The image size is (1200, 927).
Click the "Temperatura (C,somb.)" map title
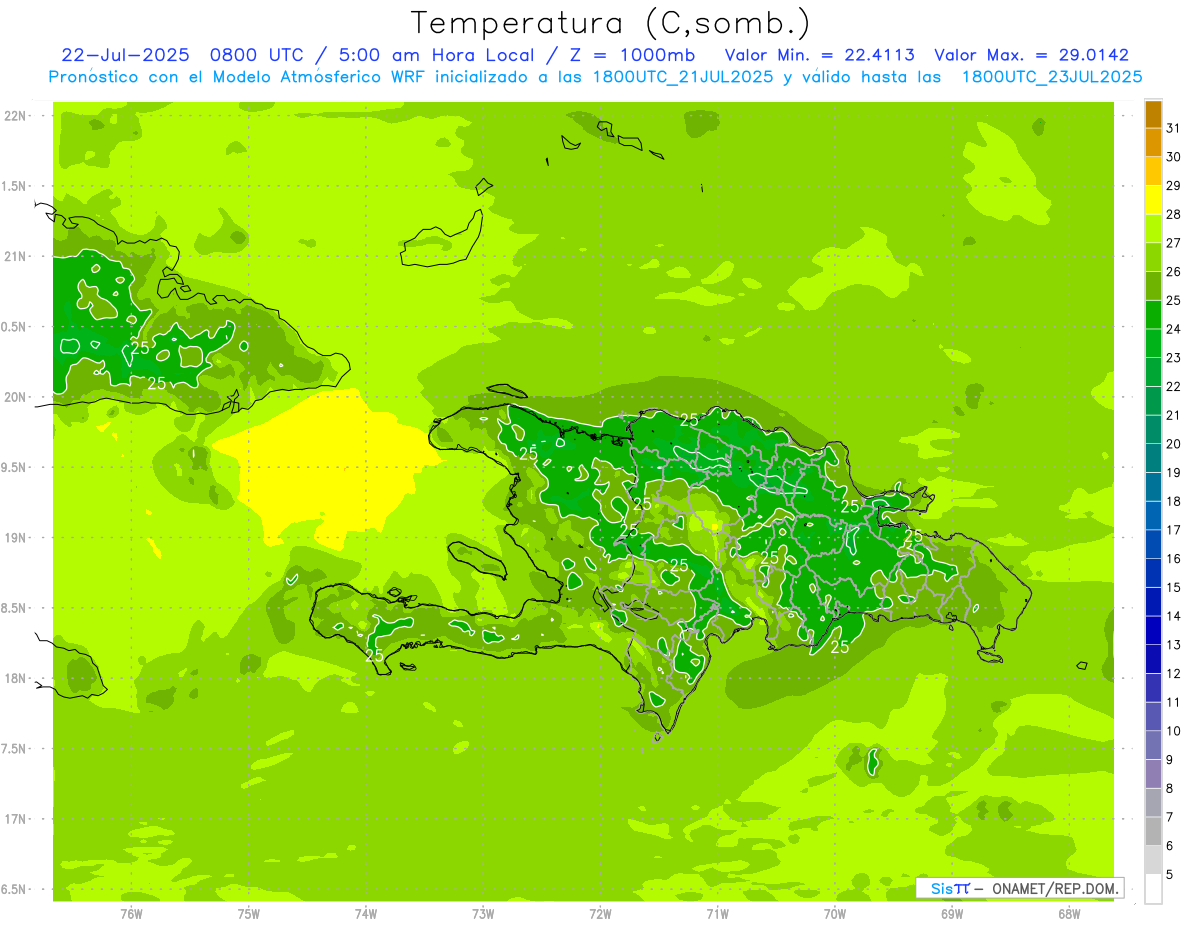click(610, 23)
